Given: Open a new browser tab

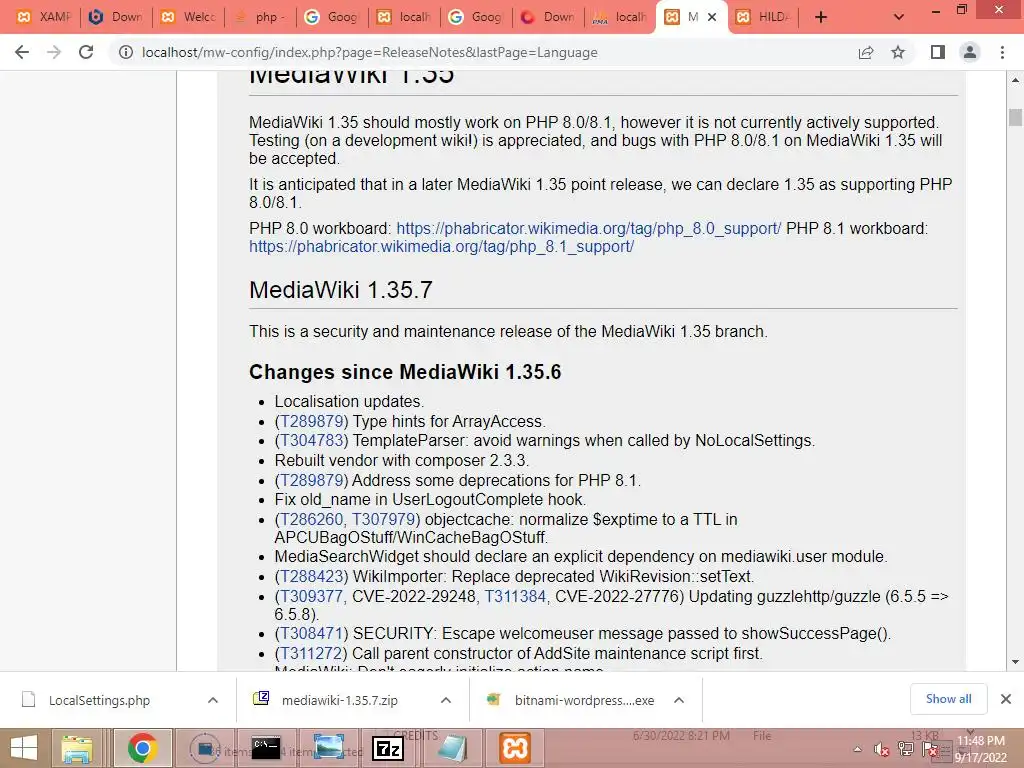Looking at the screenshot, I should tap(821, 17).
